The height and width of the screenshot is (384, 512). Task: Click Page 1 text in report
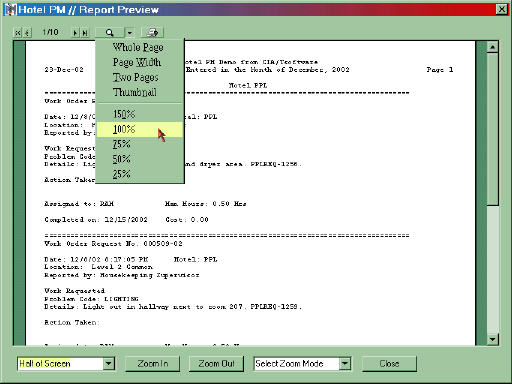click(x=440, y=70)
